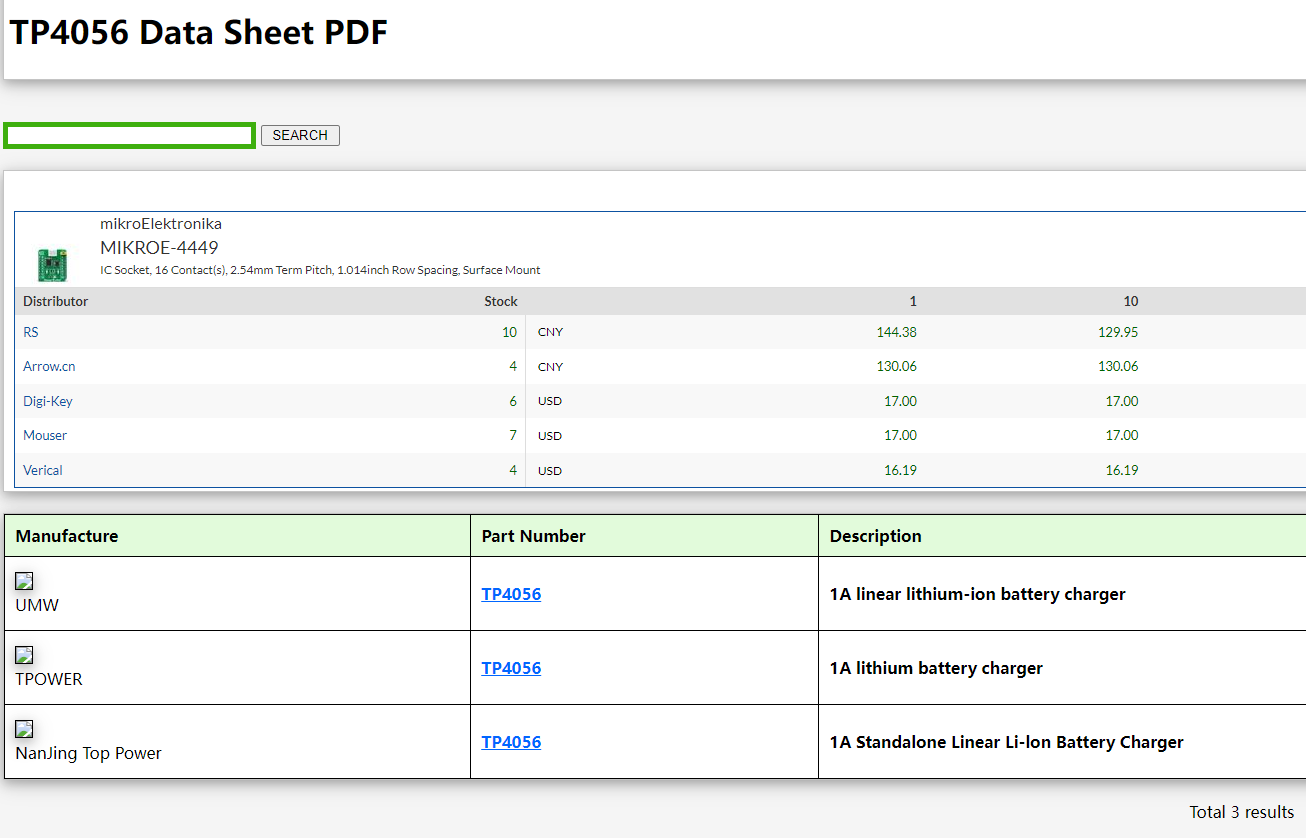Open the Digi-Key distributor link

point(48,401)
